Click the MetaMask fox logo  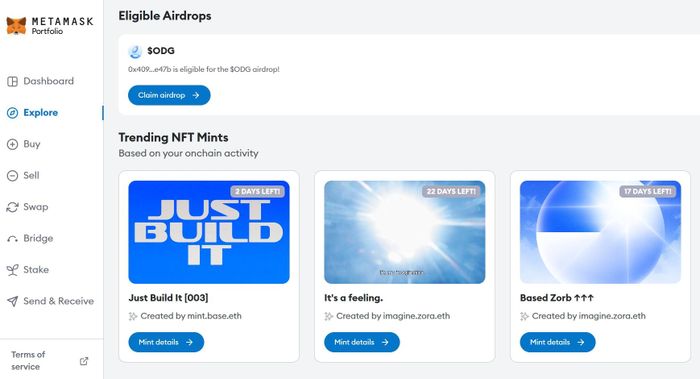point(17,26)
